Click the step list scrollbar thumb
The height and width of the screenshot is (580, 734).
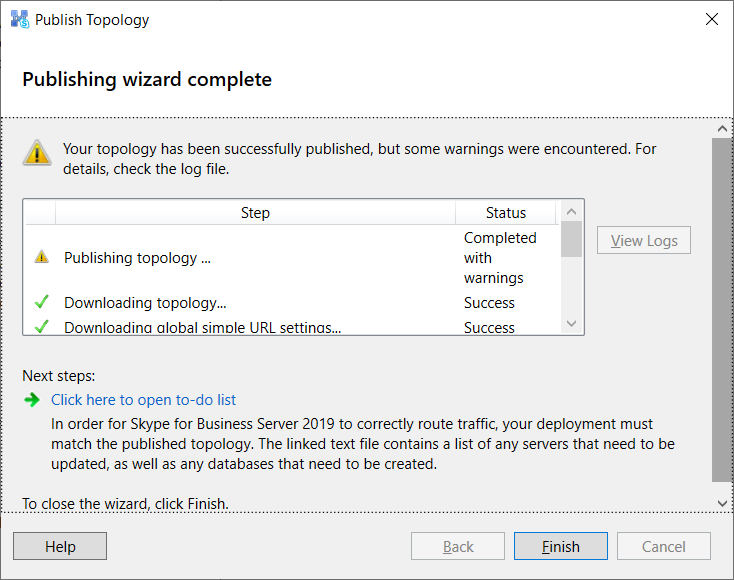(571, 239)
